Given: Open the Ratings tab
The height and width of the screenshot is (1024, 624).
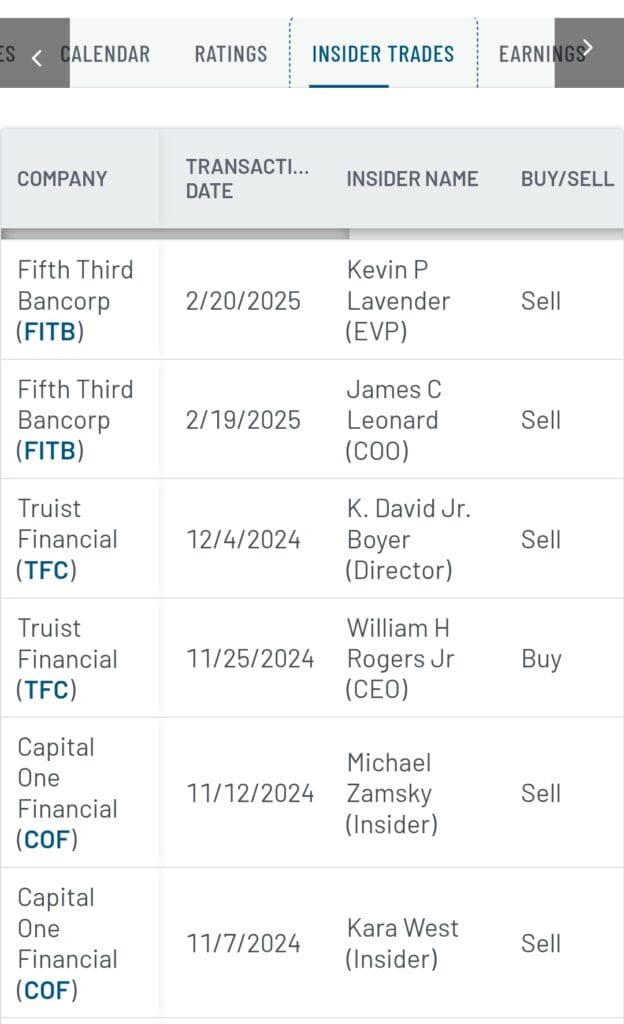Looking at the screenshot, I should tap(230, 55).
